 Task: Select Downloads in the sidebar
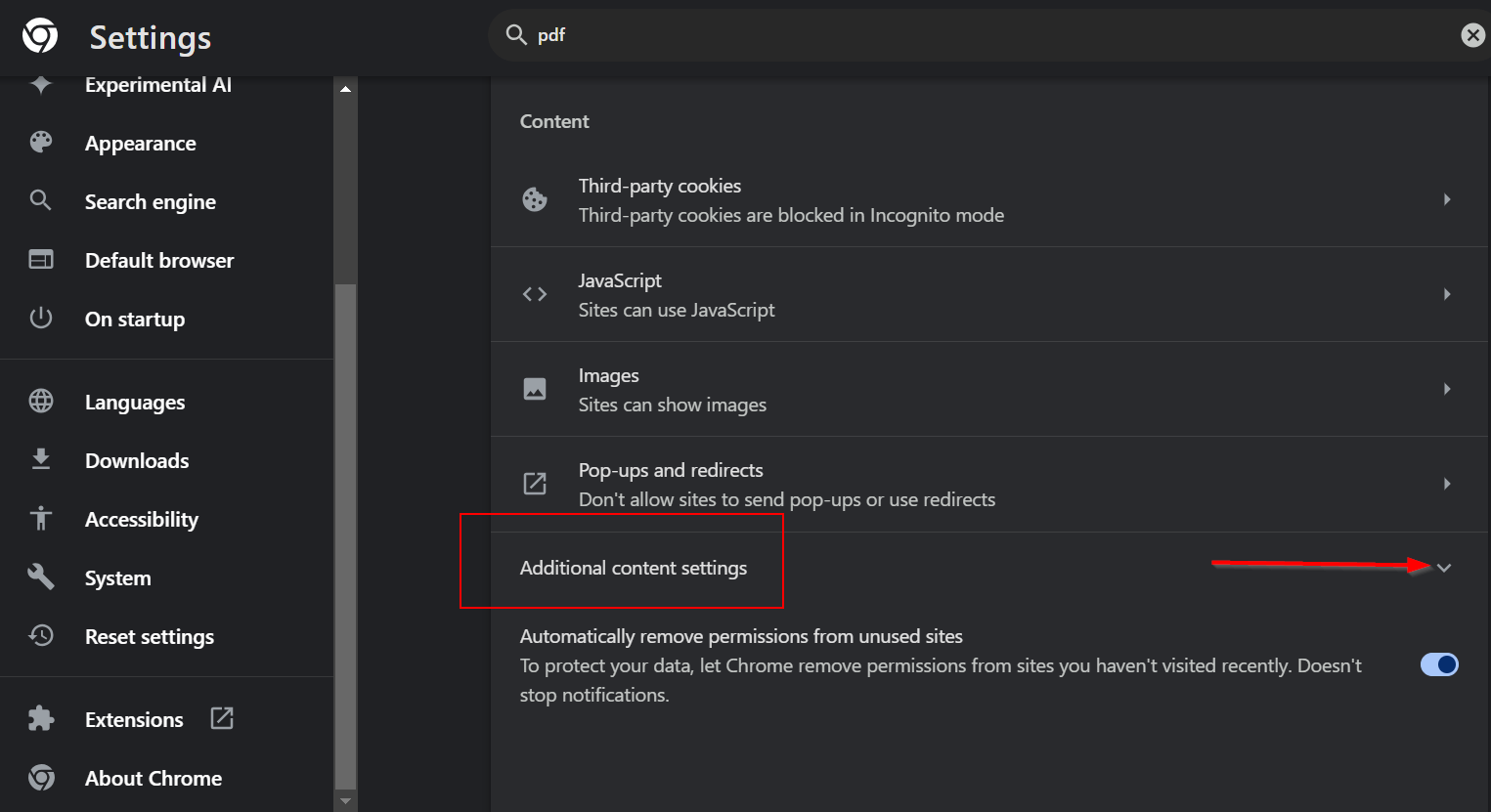(137, 460)
